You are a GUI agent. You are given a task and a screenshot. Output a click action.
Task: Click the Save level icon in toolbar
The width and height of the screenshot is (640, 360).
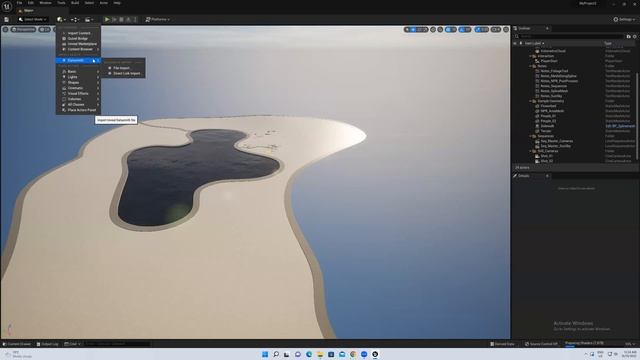click(x=7, y=19)
